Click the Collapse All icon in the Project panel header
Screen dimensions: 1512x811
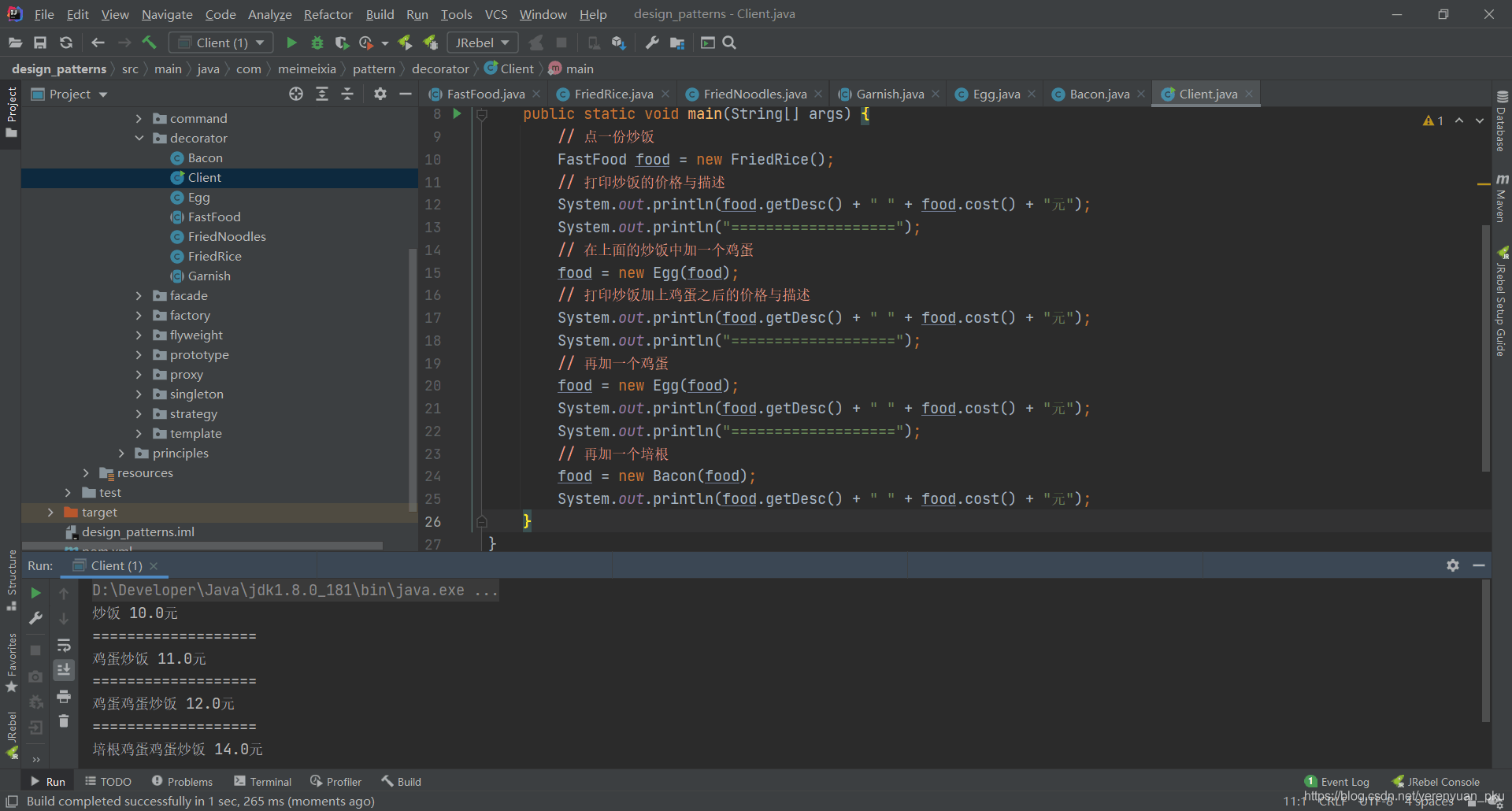point(347,94)
